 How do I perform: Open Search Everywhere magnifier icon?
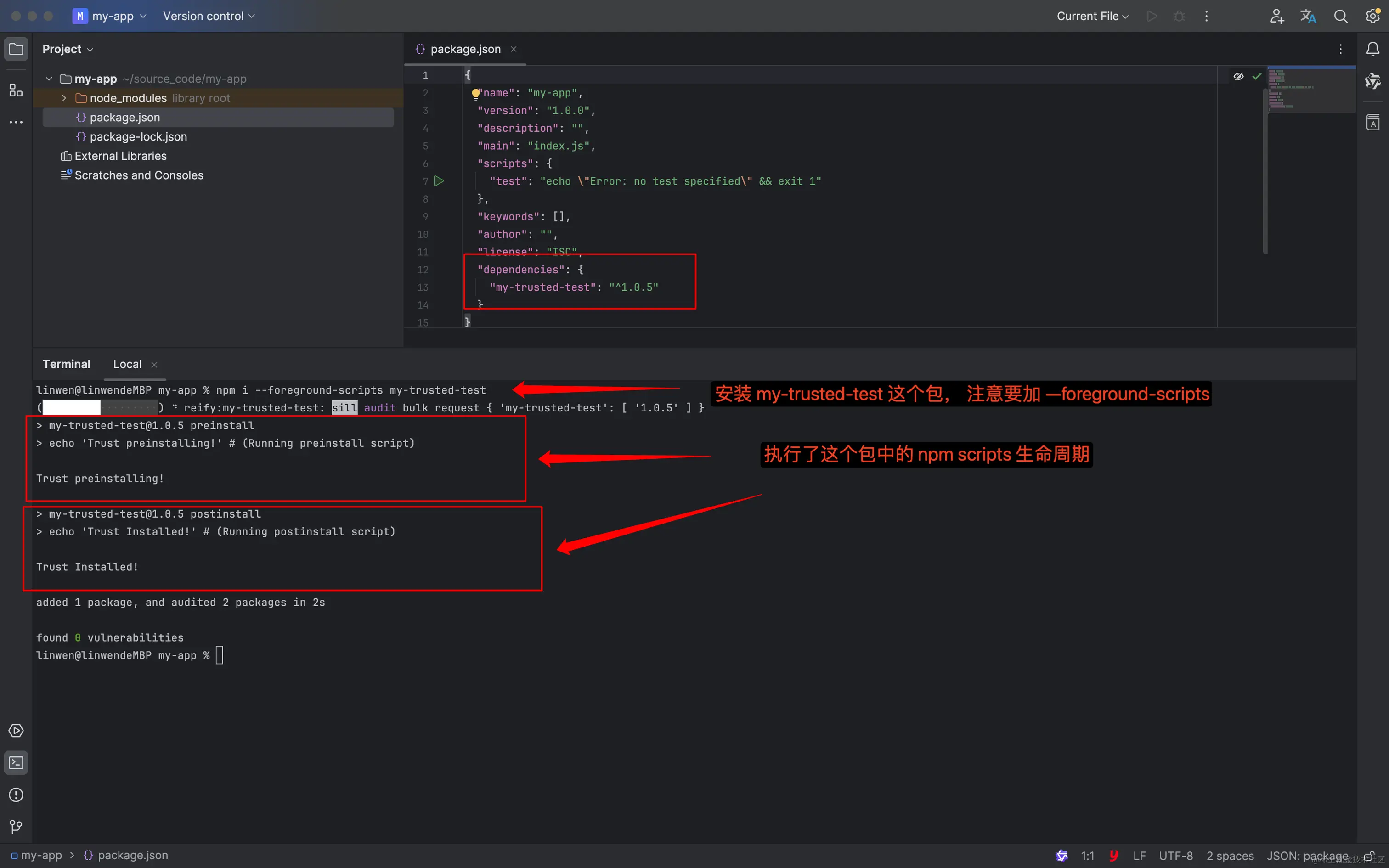pos(1340,16)
